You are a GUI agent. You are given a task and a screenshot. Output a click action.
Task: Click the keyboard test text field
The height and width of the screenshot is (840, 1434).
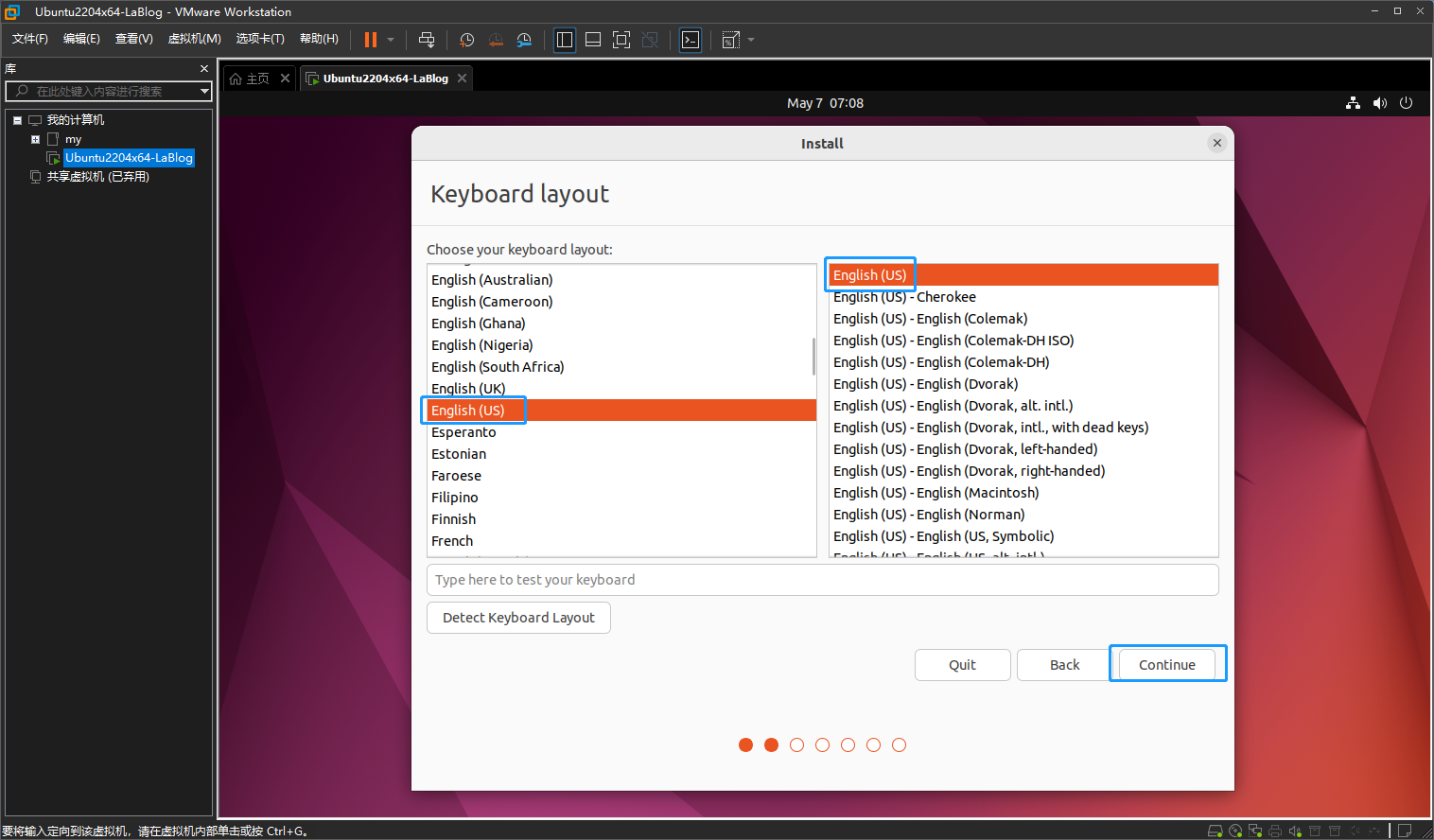click(822, 580)
